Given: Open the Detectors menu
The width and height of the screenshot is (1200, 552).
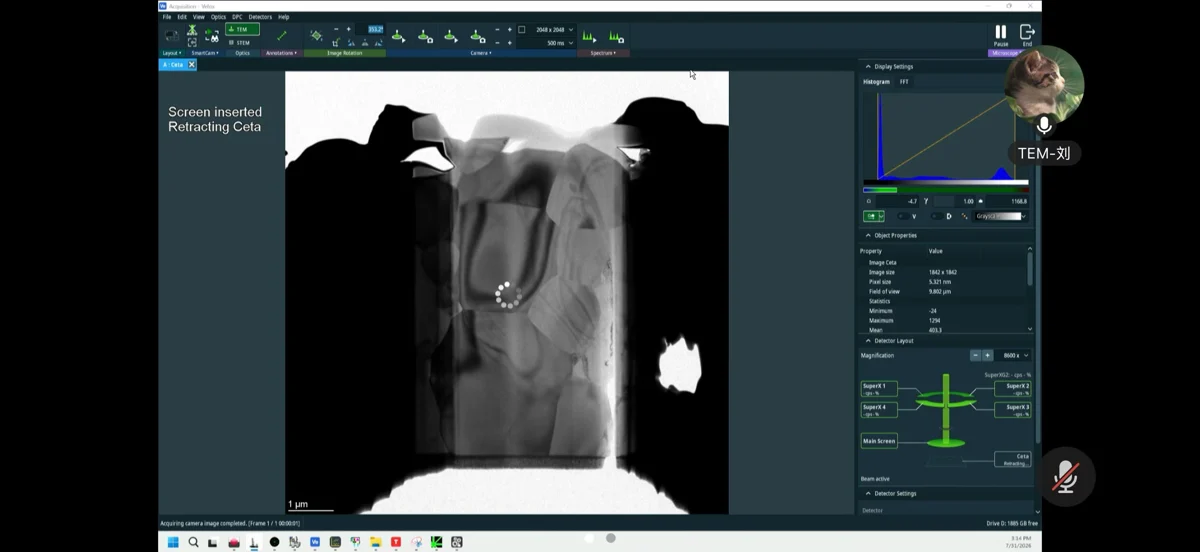Looking at the screenshot, I should coord(260,17).
